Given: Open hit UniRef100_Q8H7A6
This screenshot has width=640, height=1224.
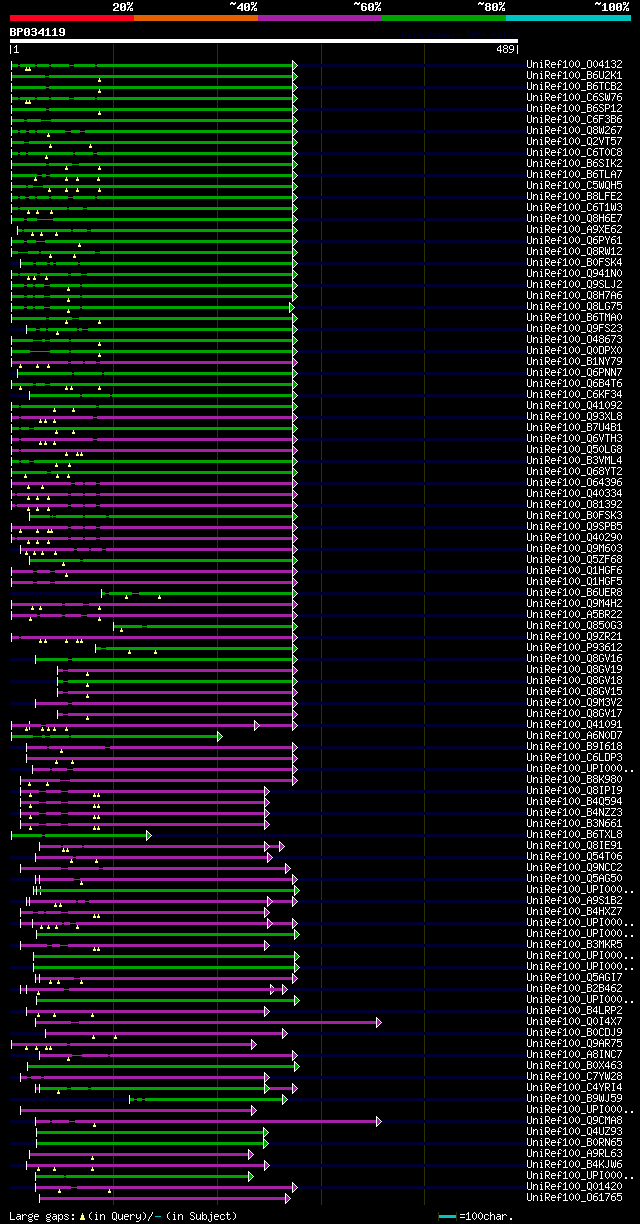Looking at the screenshot, I should [x=574, y=296].
